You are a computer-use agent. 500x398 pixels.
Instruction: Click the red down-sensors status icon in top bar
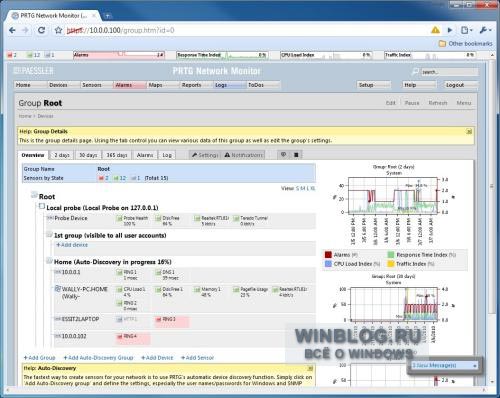(10, 55)
